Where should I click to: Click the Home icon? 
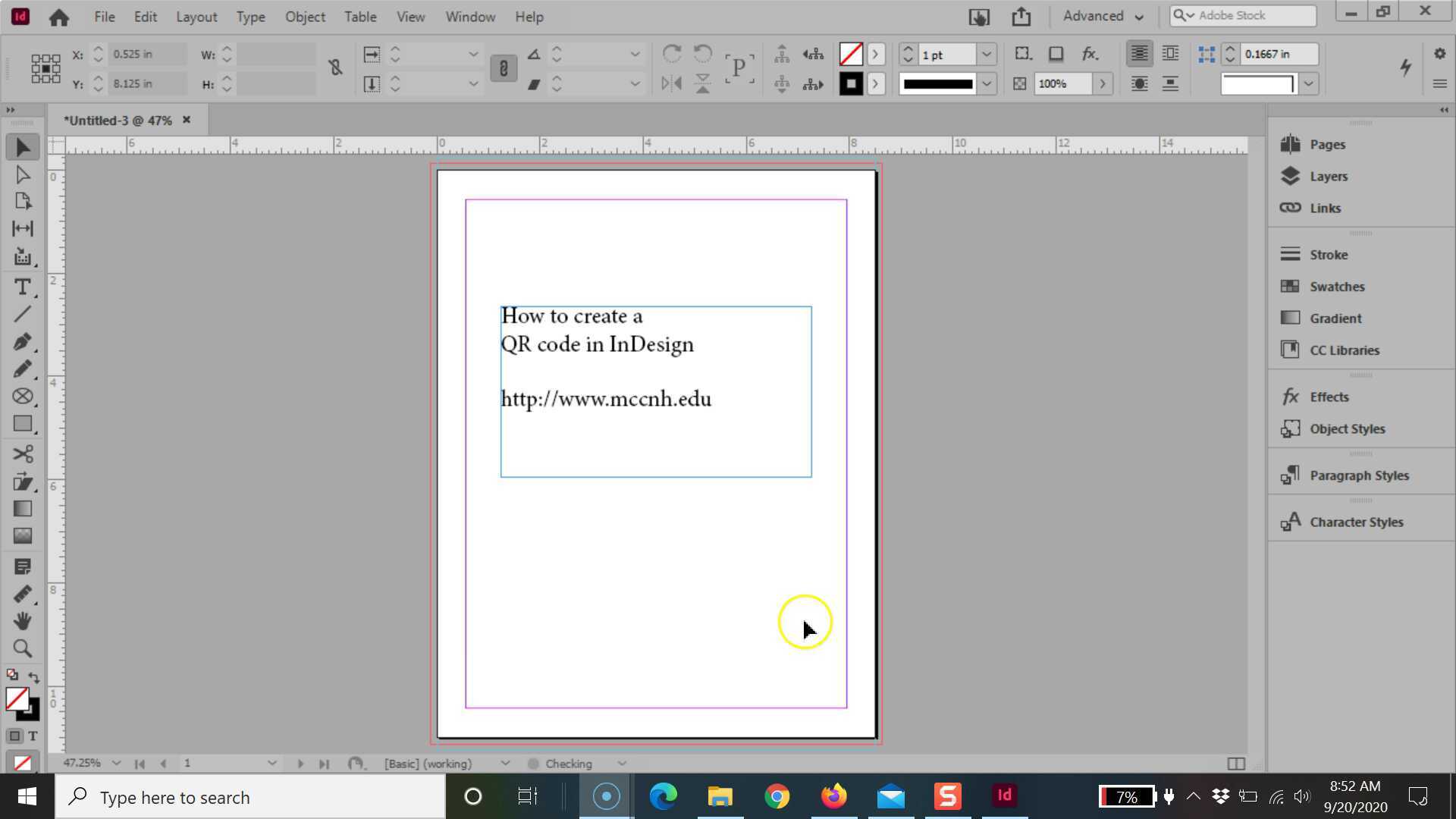58,17
